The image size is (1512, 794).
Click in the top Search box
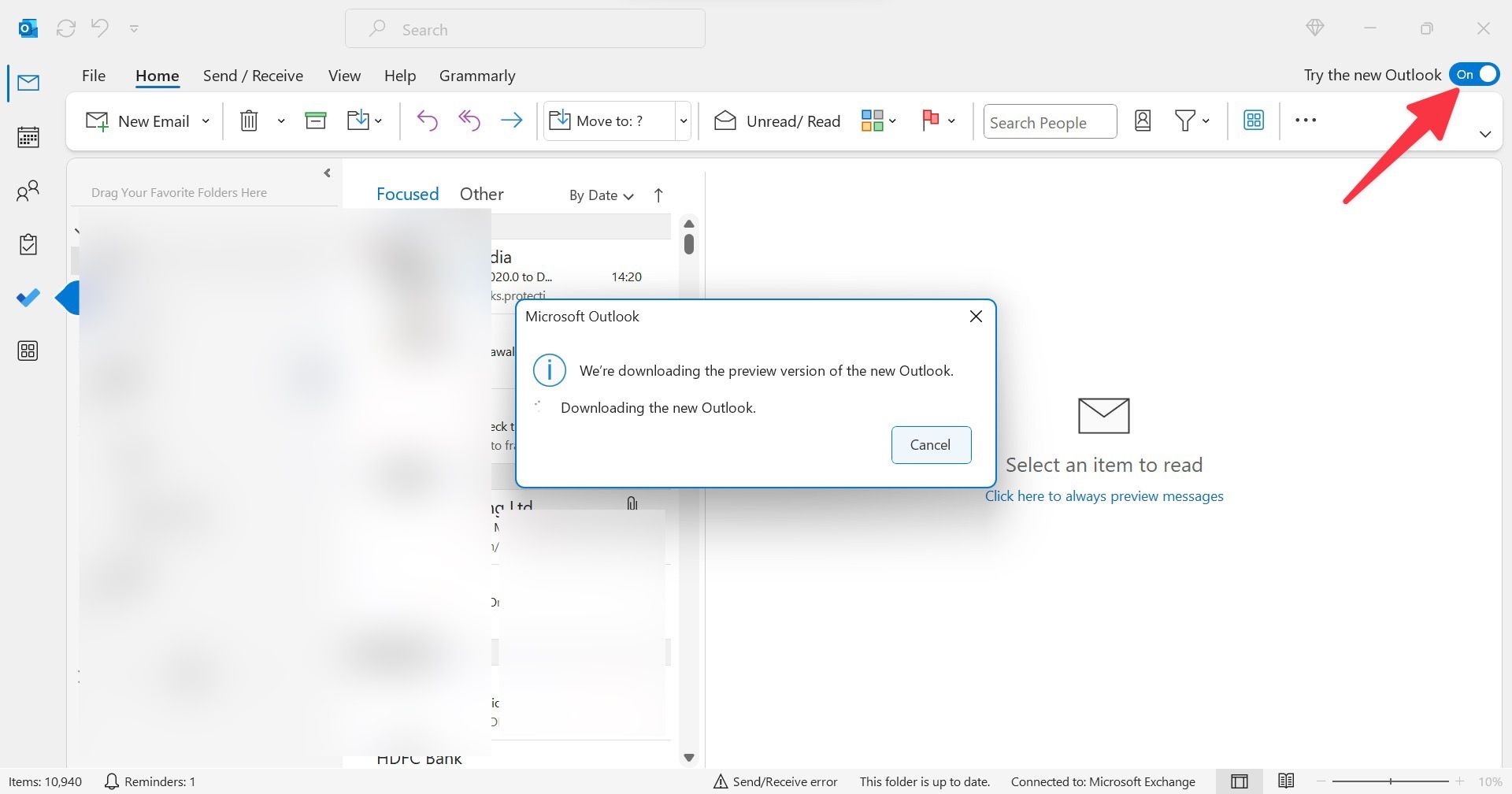(x=525, y=29)
